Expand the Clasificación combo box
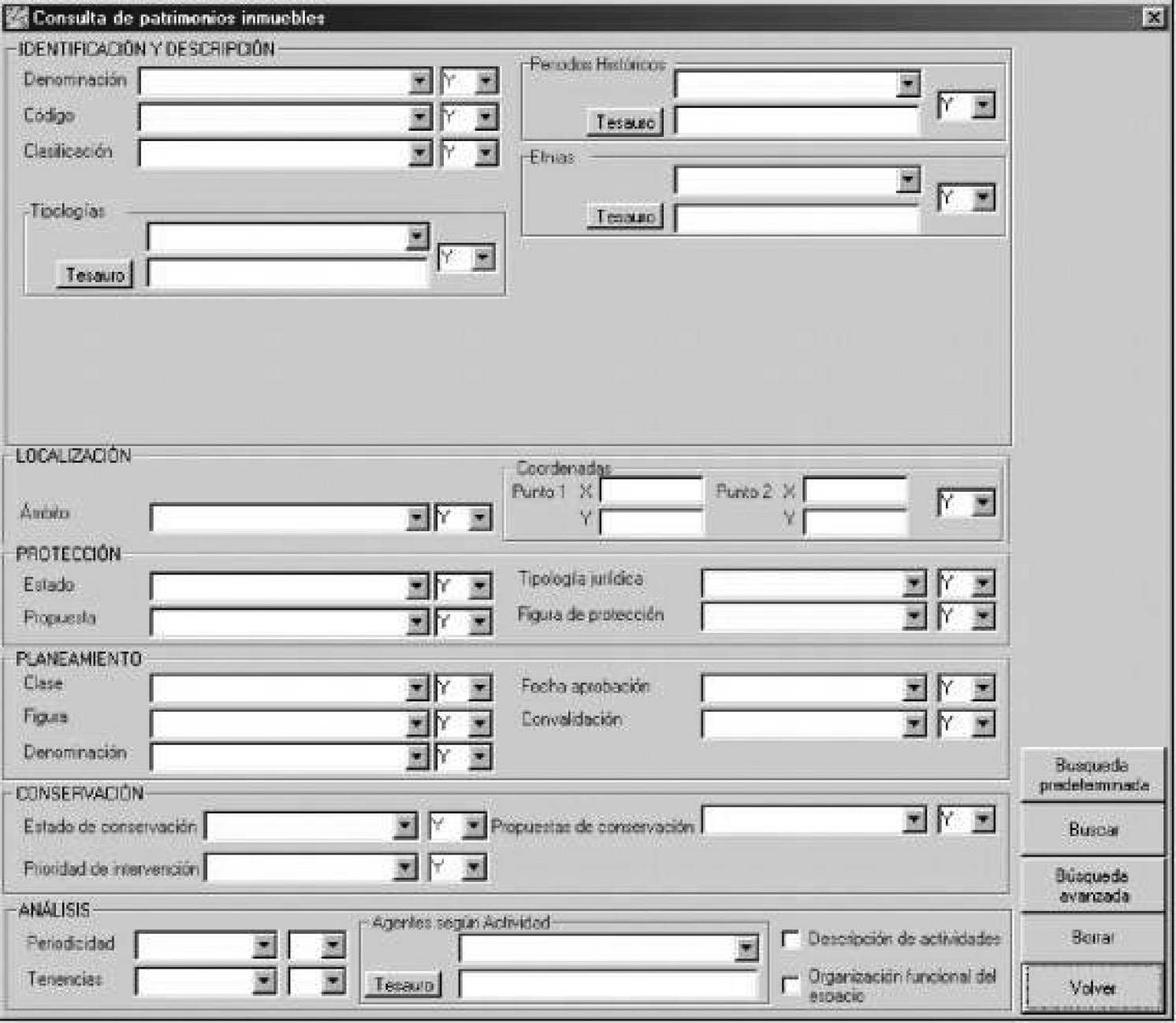 [419, 153]
